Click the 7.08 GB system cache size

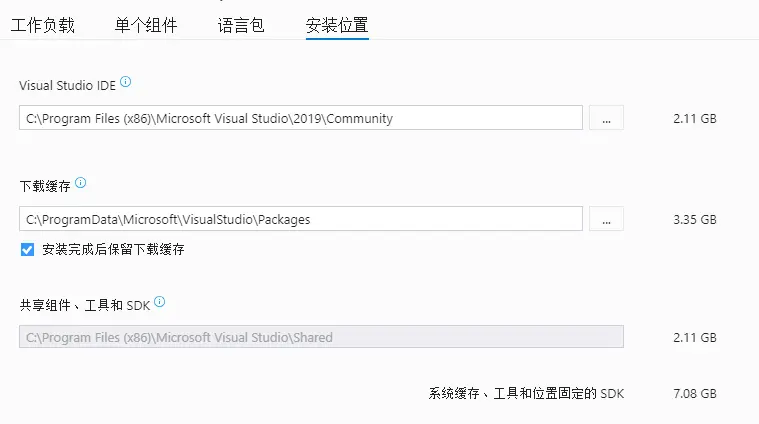(x=695, y=394)
